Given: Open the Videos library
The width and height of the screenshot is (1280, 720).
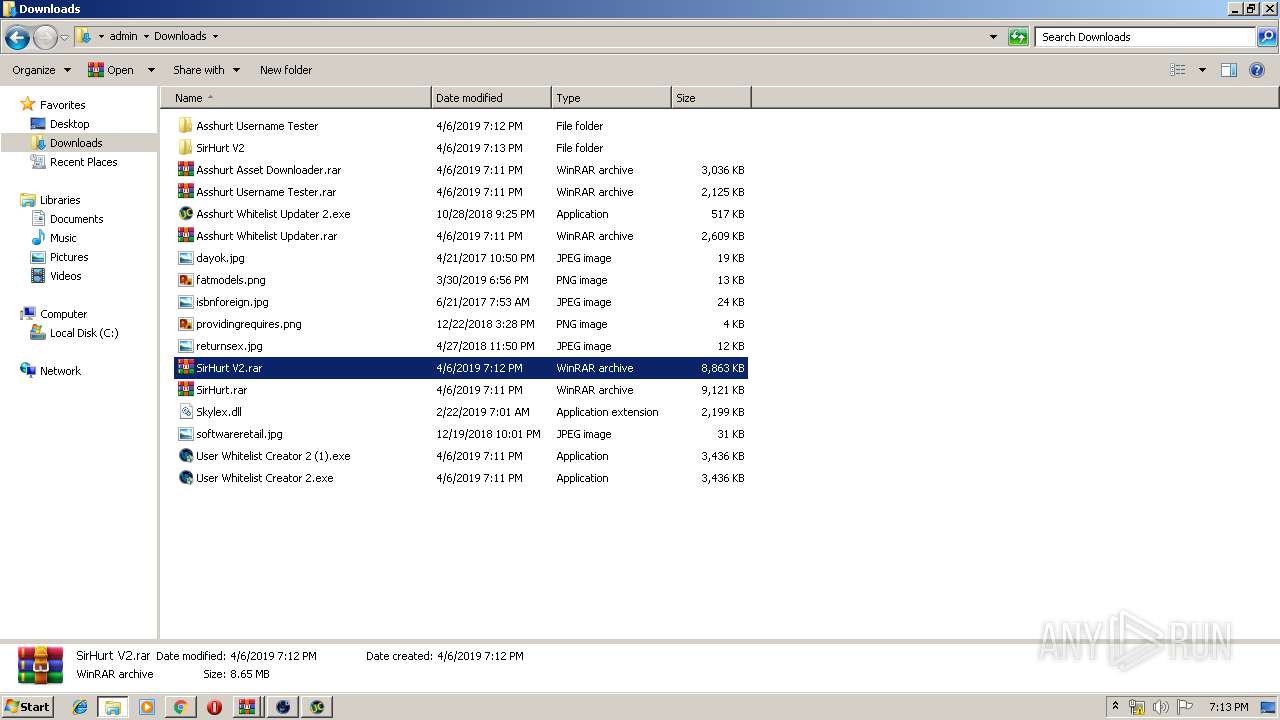Looking at the screenshot, I should pos(65,276).
